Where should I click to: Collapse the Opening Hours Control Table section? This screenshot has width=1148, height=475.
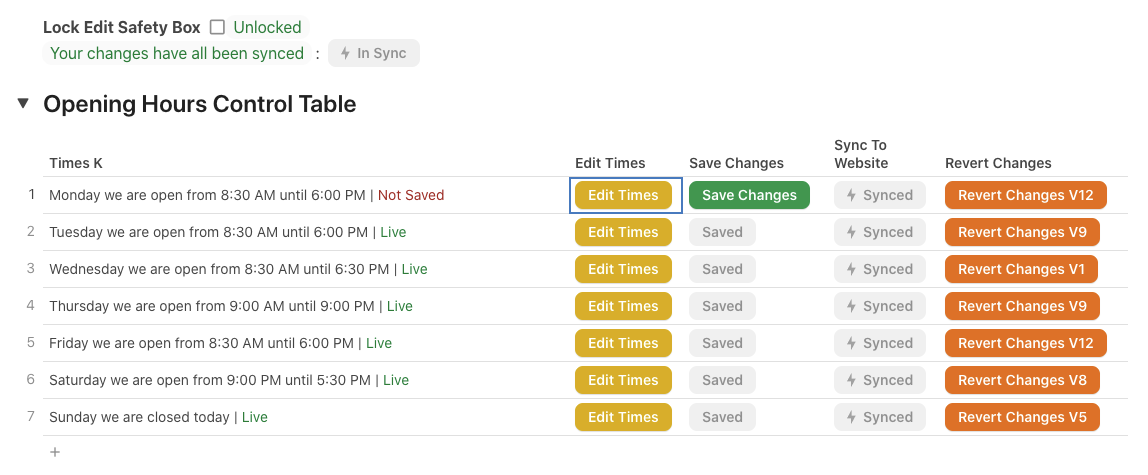(x=23, y=103)
